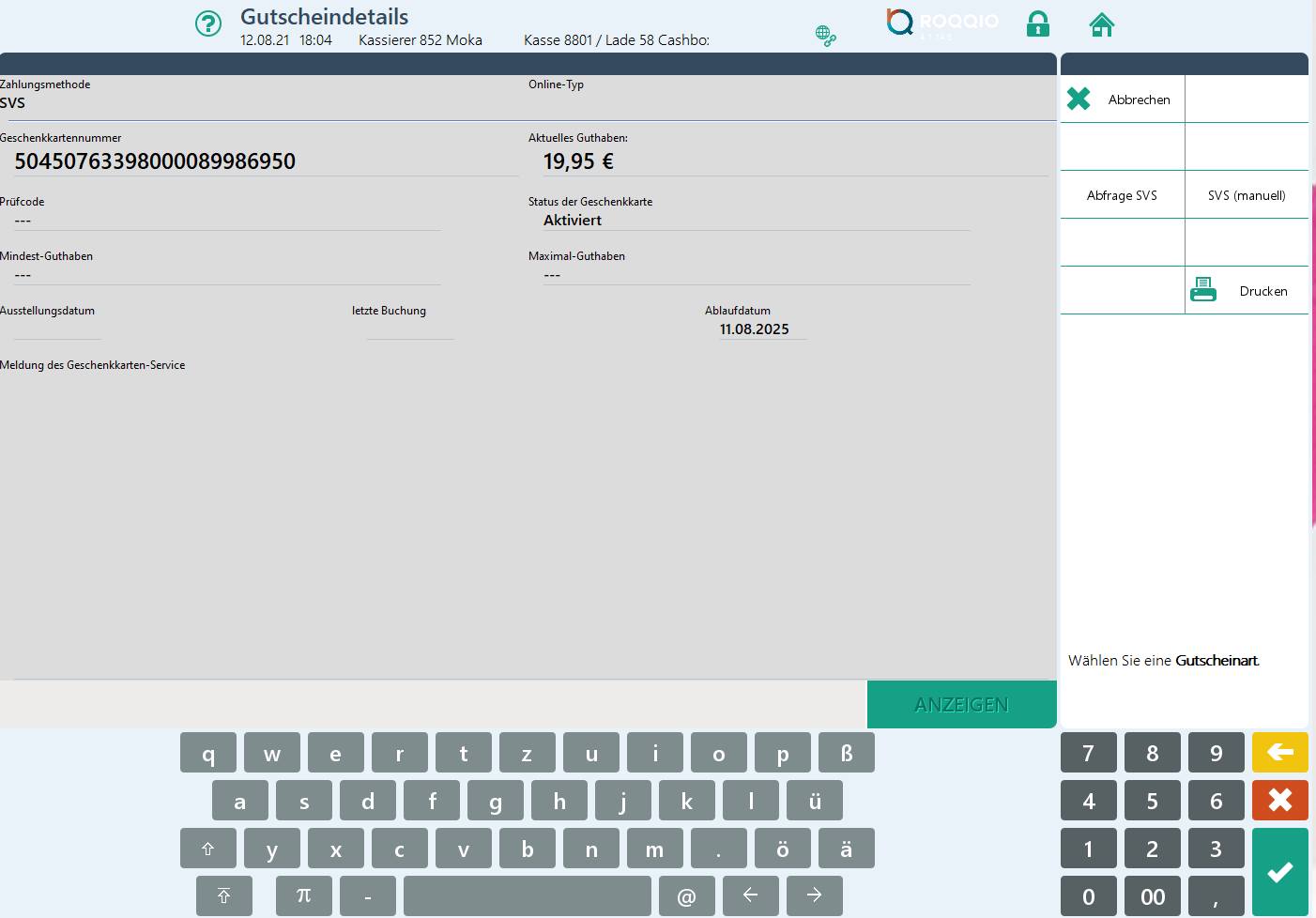Viewport: 1316px width, 918px height.
Task: Open the help question mark icon
Action: (x=207, y=24)
